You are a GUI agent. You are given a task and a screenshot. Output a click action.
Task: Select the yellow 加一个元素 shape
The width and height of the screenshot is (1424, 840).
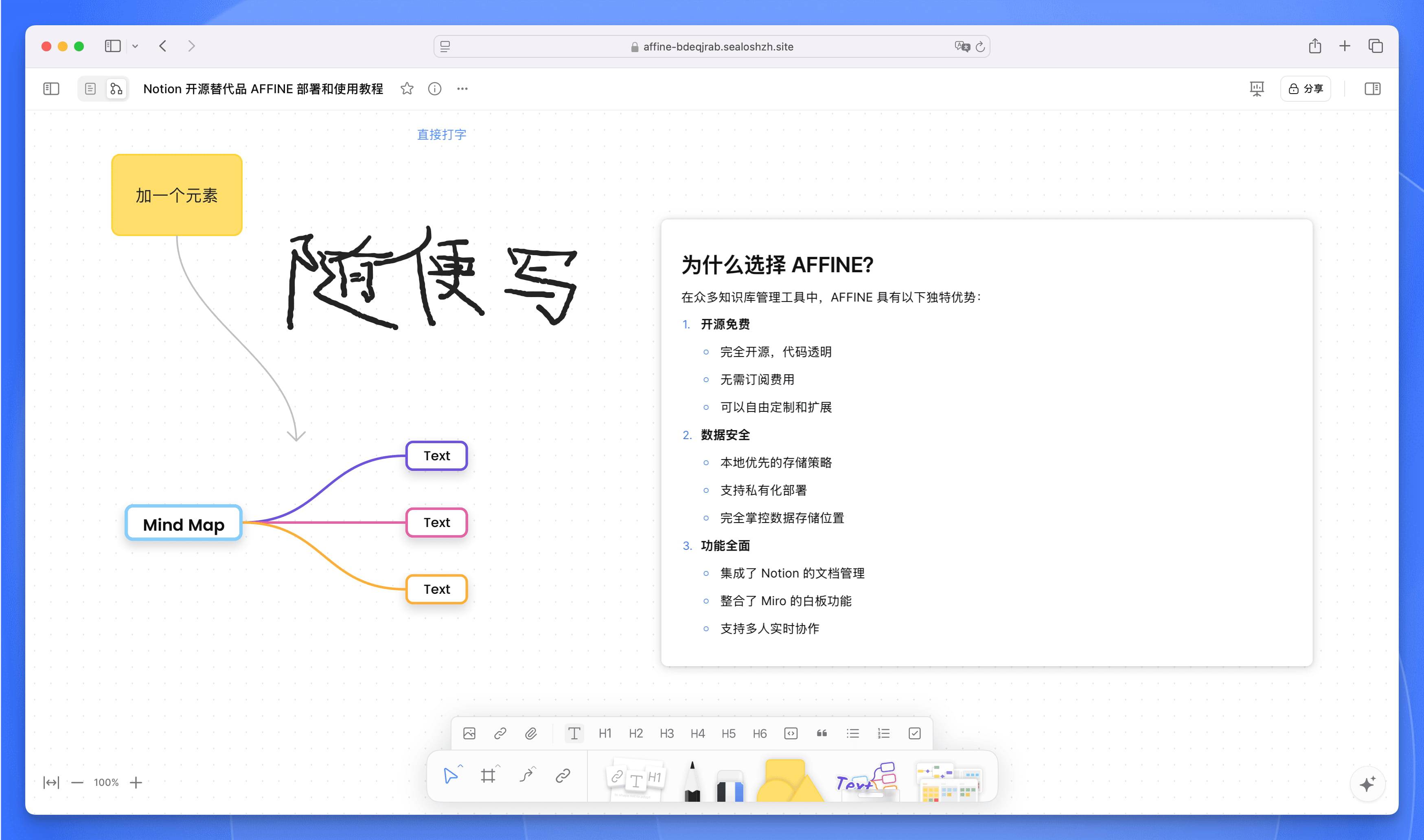pos(177,195)
